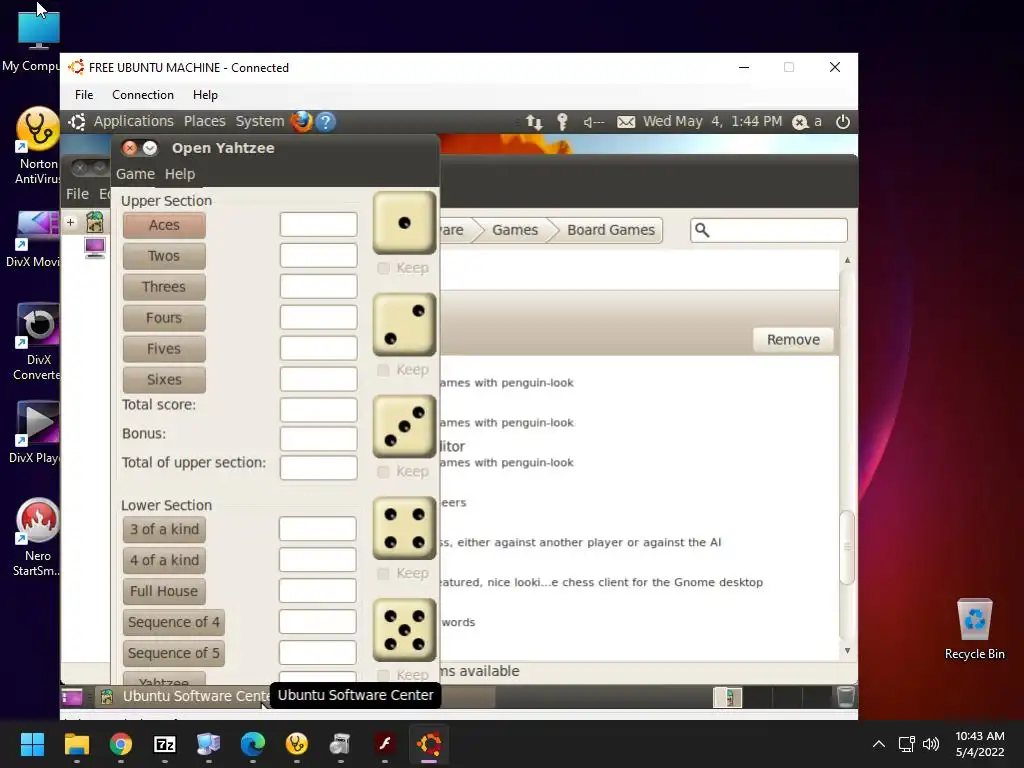Click the first die showing one pip
This screenshot has height=768, width=1024.
[x=404, y=223]
